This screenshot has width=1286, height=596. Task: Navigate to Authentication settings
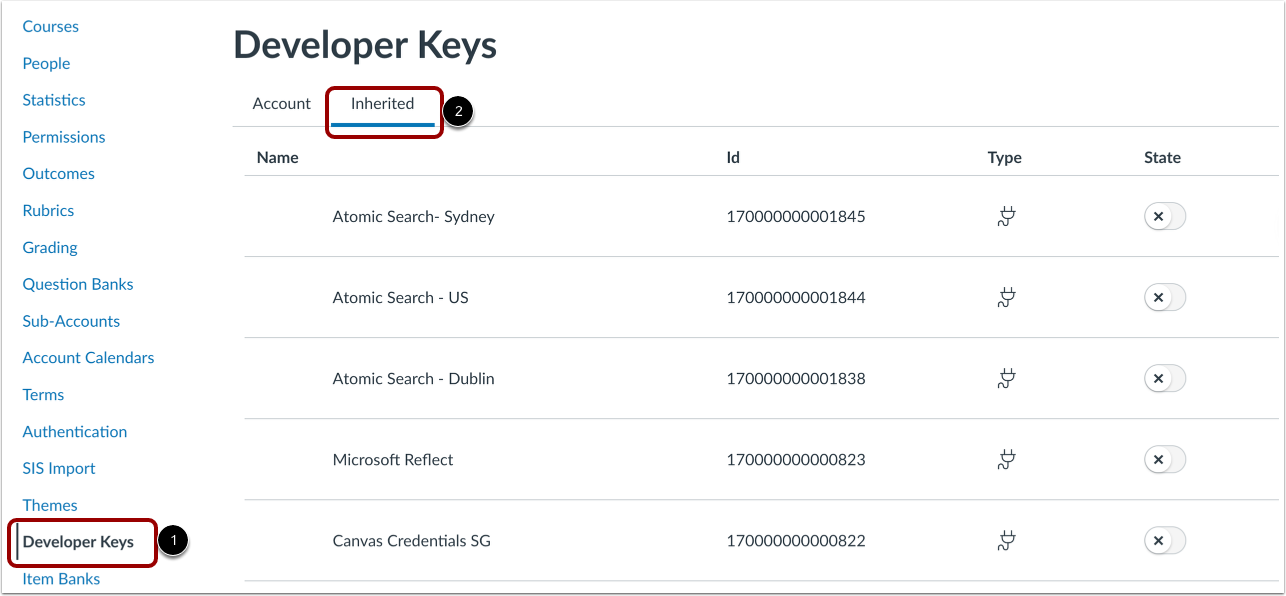pyautogui.click(x=74, y=431)
